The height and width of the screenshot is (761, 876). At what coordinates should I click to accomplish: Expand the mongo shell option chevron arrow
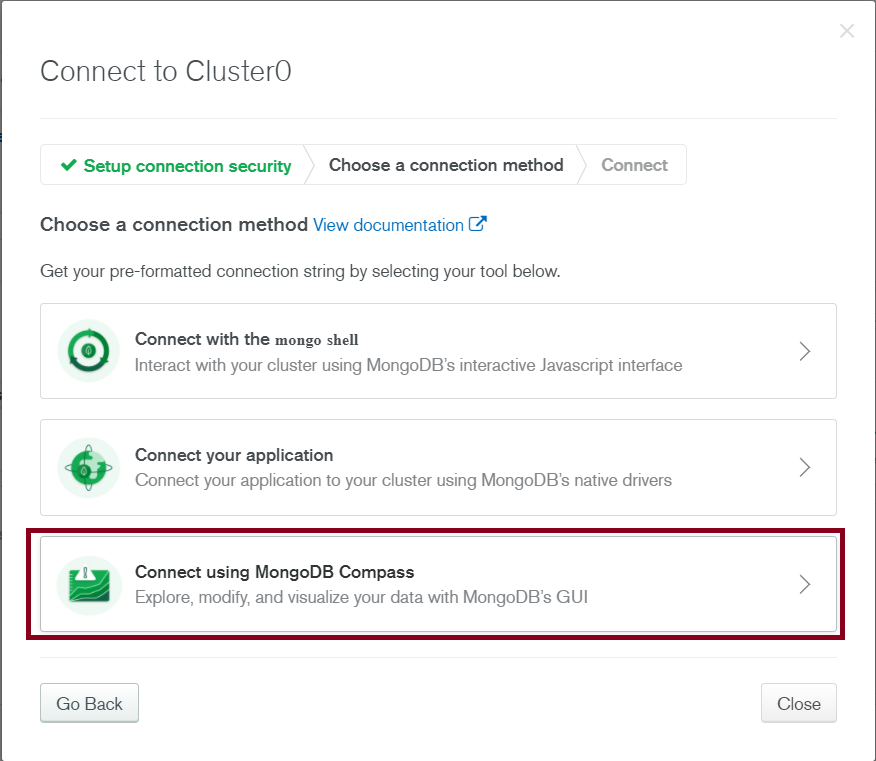pos(804,351)
